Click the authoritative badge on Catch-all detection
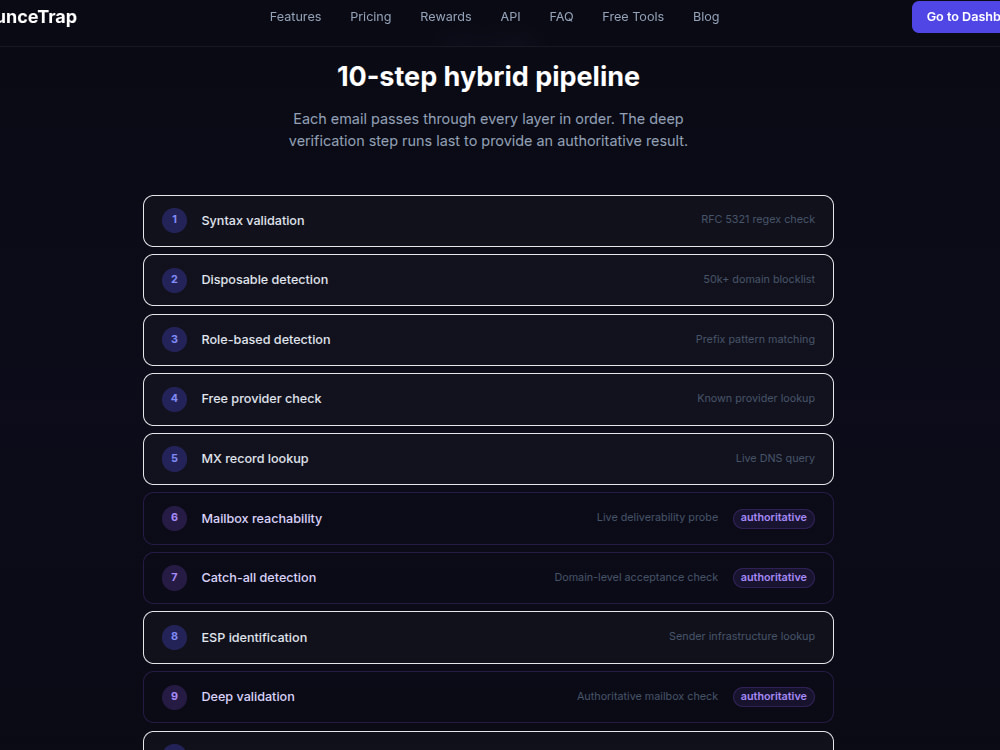The height and width of the screenshot is (750, 1000). [774, 578]
